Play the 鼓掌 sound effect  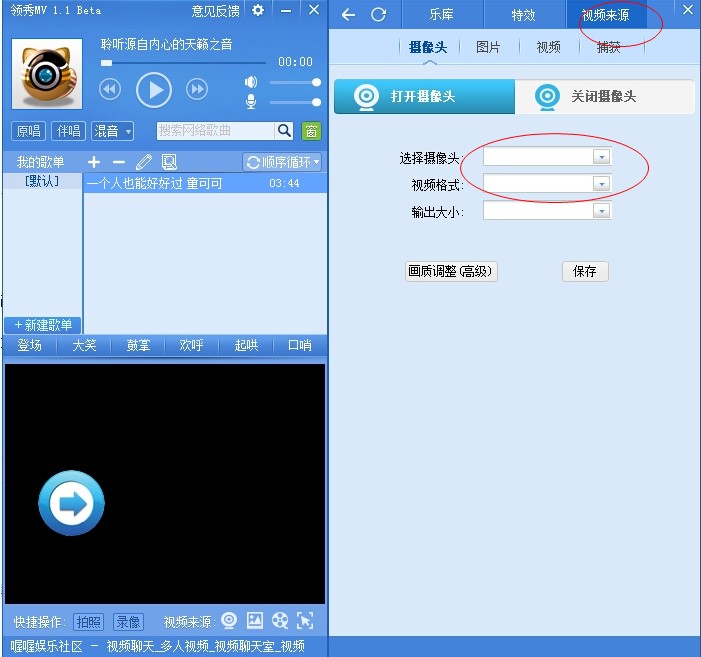138,345
